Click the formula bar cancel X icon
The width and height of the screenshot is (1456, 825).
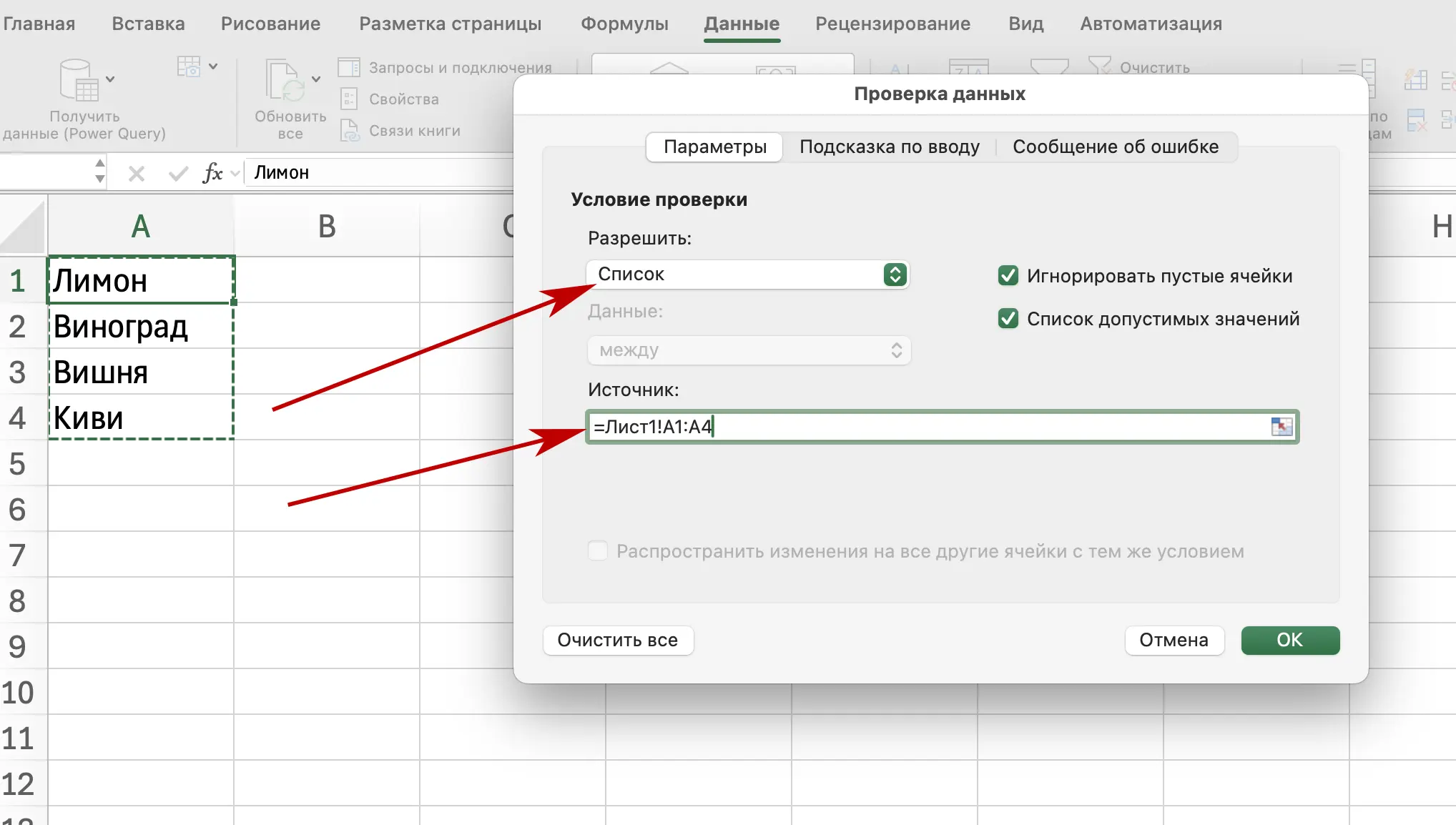(136, 173)
